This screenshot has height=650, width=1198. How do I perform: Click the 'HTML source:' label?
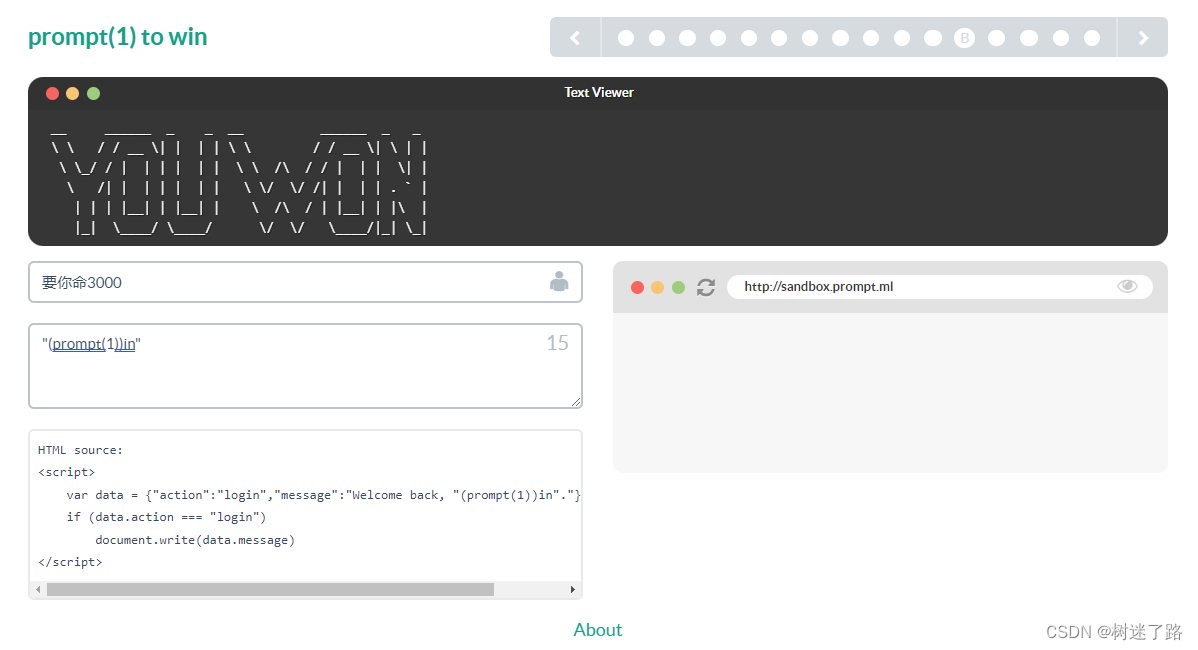pyautogui.click(x=80, y=450)
